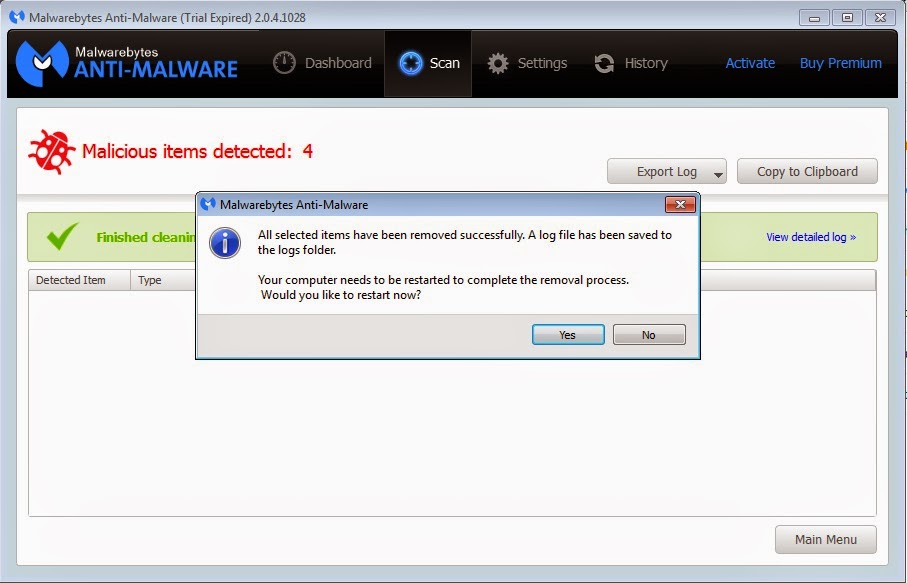Click Copy to Clipboard button

click(x=807, y=171)
